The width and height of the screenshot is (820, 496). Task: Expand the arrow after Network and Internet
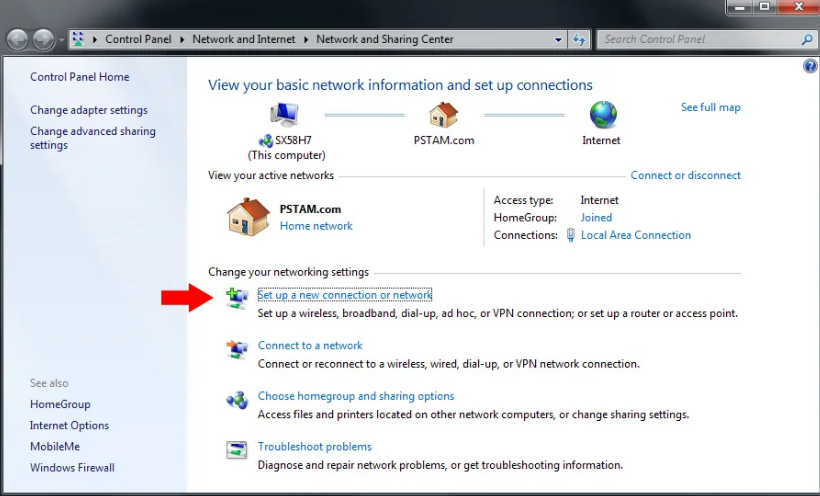pos(306,39)
